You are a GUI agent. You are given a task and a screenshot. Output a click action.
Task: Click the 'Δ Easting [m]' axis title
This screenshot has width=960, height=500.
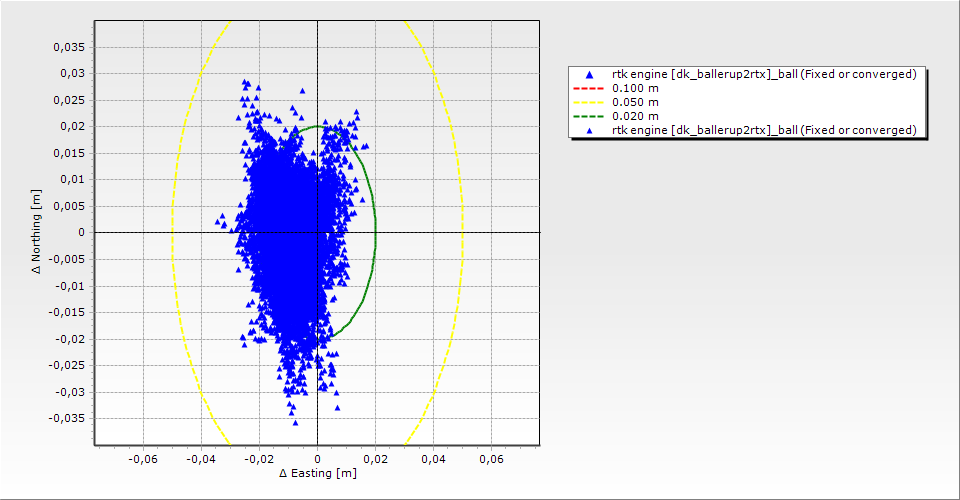pos(318,473)
